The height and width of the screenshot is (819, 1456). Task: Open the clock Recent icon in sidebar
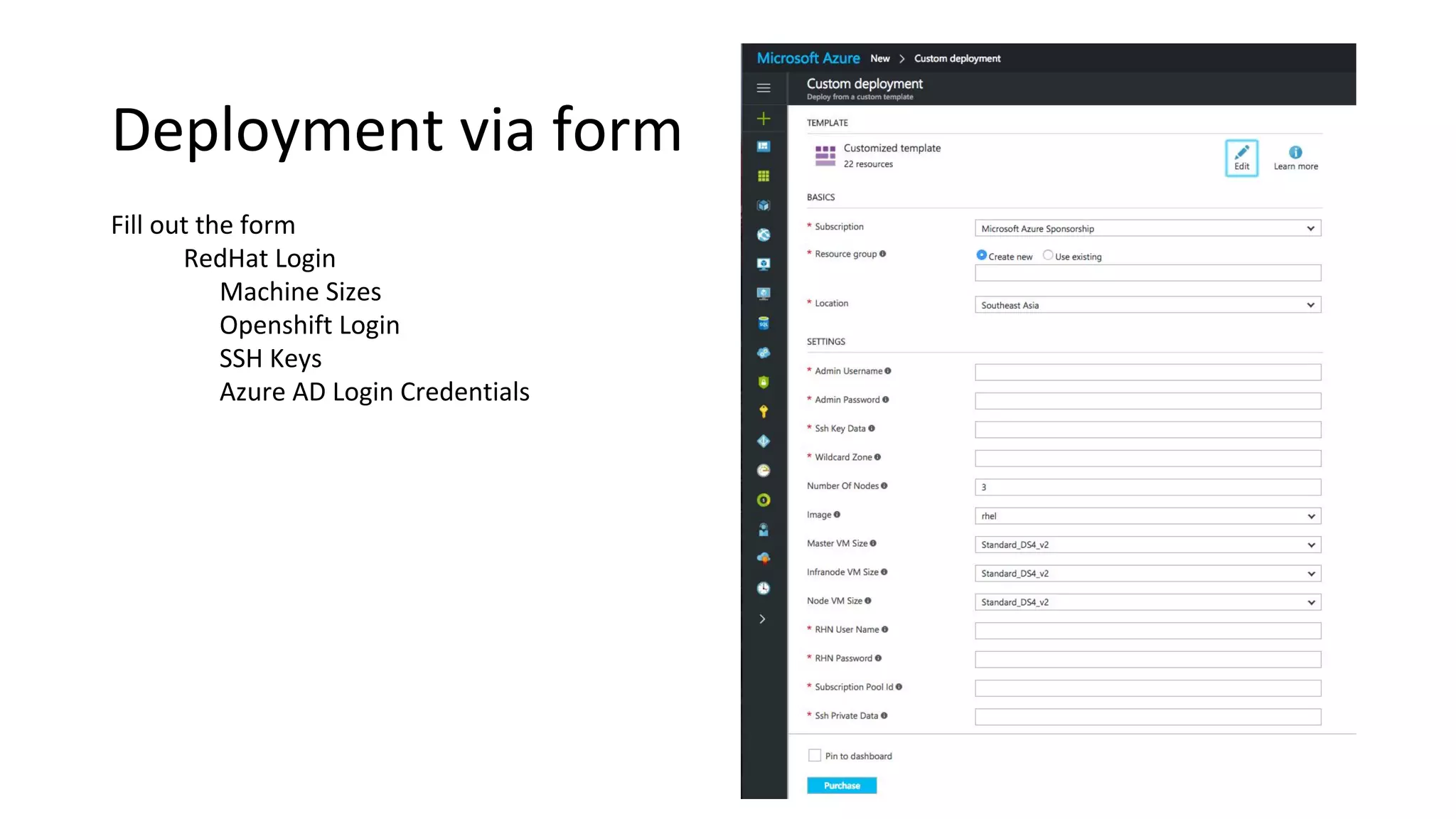pos(764,588)
